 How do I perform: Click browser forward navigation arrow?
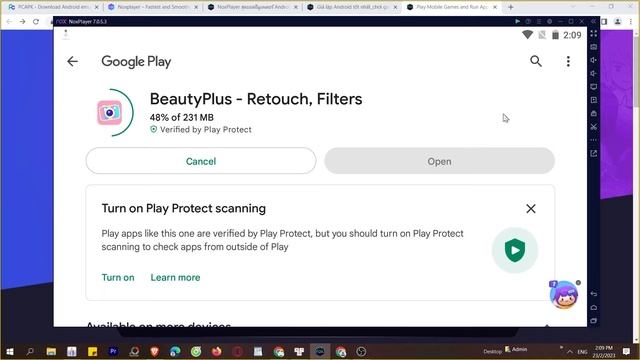(x=22, y=22)
